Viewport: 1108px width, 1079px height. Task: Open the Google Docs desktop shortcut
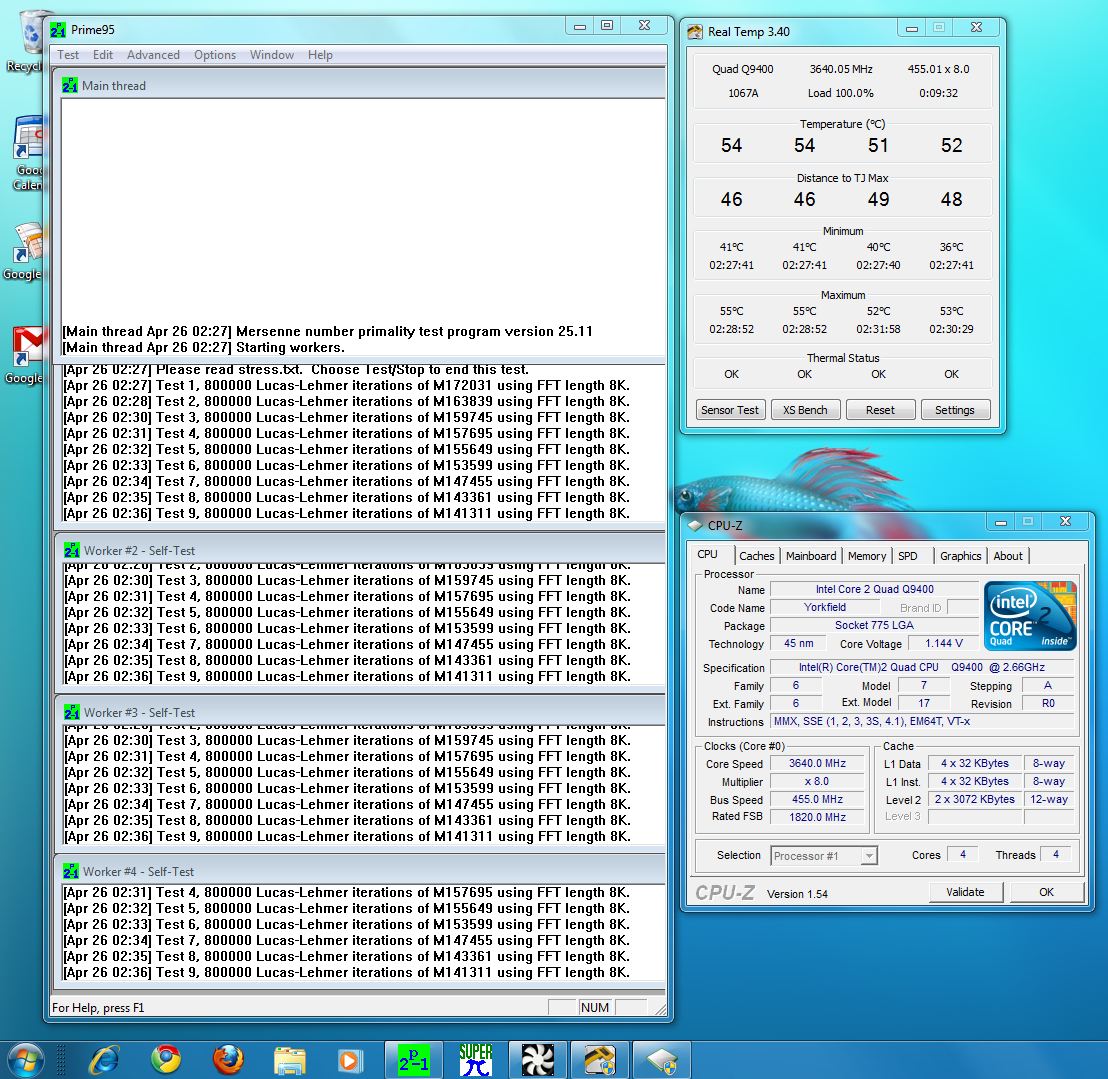coord(25,251)
